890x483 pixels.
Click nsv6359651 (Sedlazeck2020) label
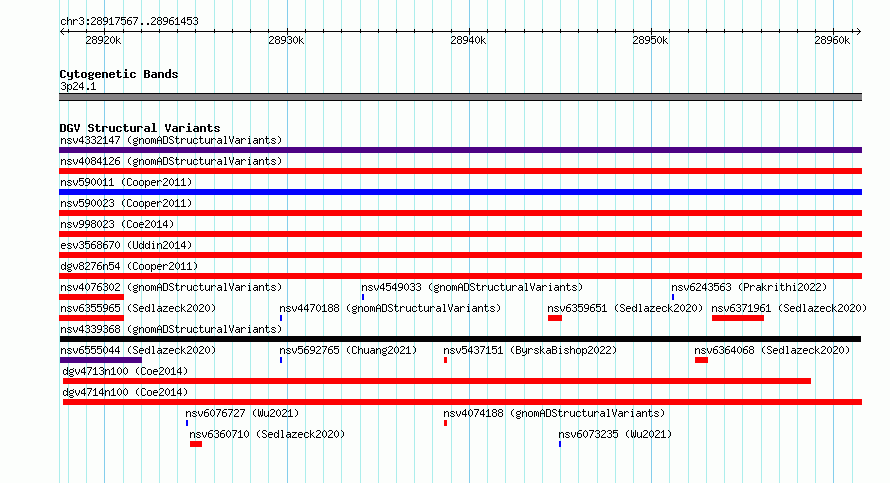[625, 308]
